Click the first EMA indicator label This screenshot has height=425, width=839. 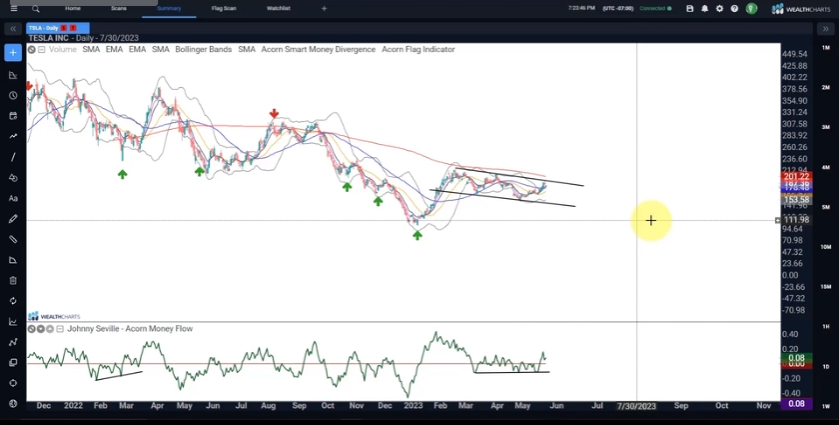pyautogui.click(x=115, y=49)
